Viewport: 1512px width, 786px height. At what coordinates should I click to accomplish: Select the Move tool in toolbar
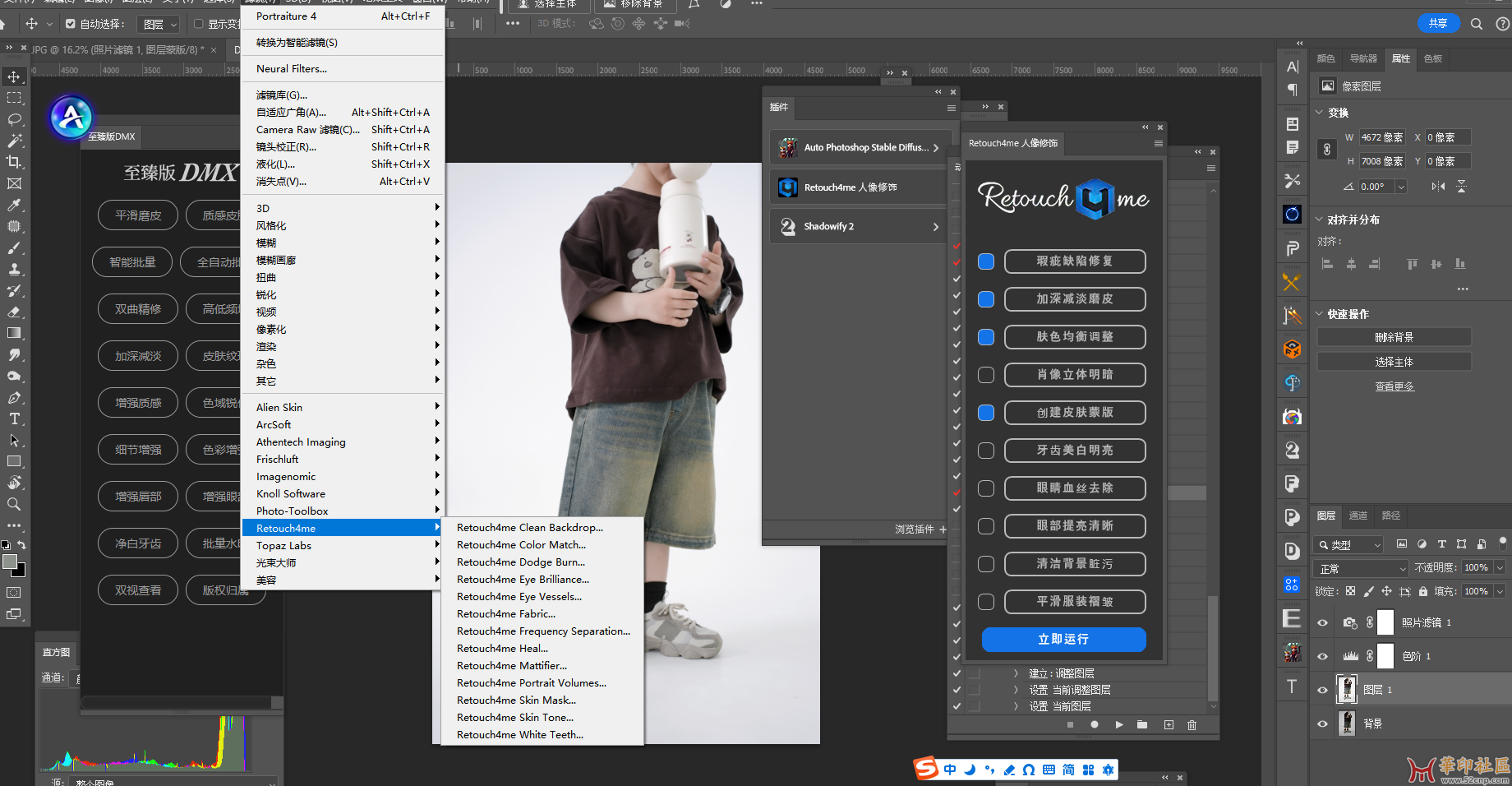coord(14,76)
